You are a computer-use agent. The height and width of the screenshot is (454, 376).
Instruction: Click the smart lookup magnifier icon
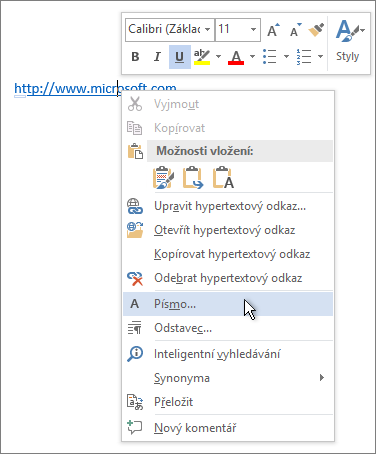[x=135, y=354]
